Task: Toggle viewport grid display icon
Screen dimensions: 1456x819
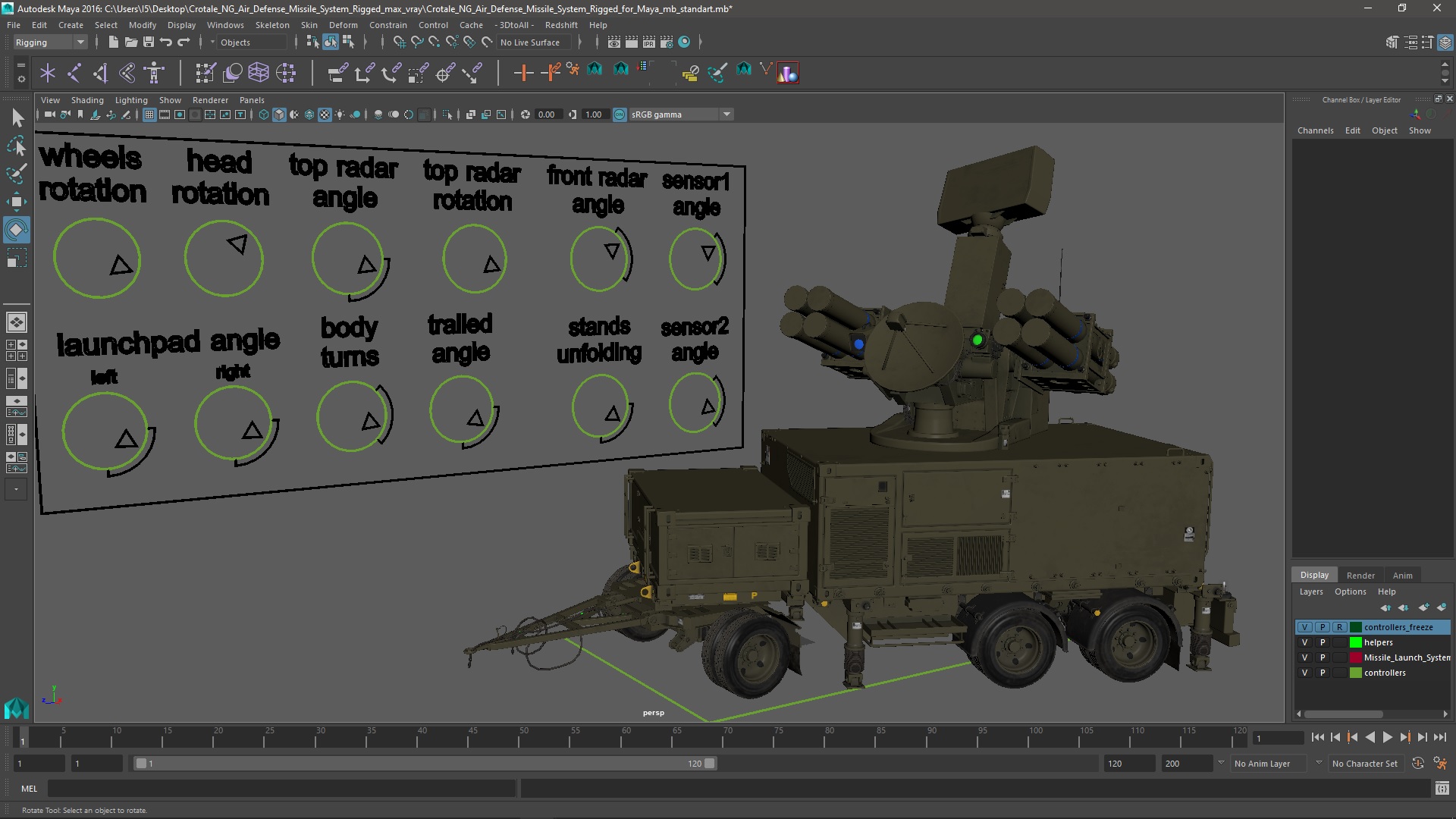Action: click(x=149, y=115)
